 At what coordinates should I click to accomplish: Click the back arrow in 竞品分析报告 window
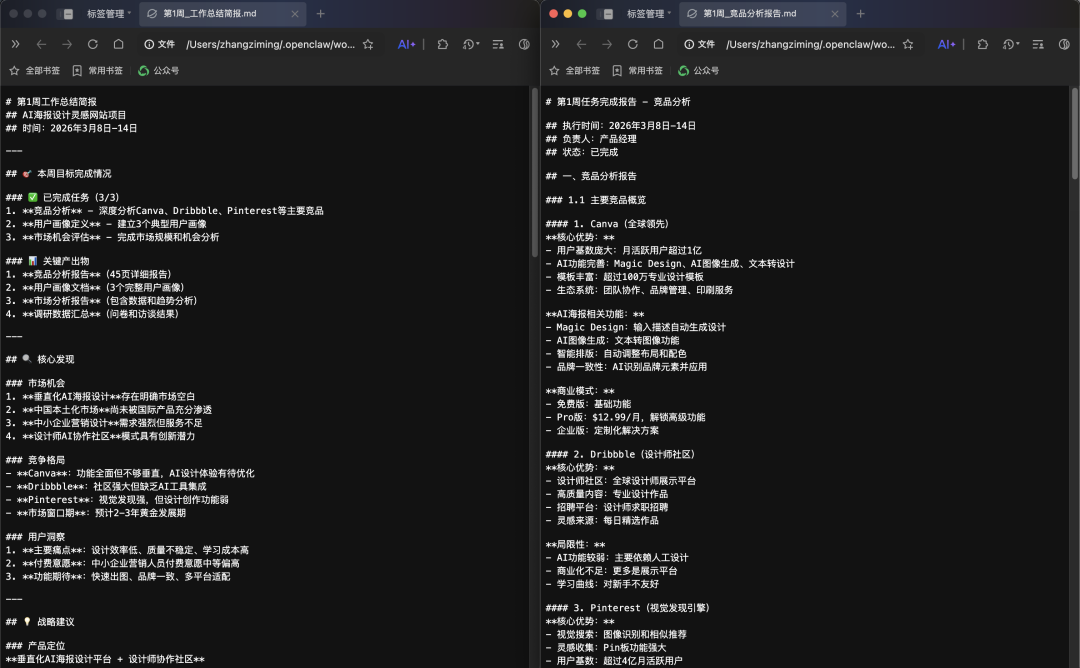pyautogui.click(x=581, y=44)
